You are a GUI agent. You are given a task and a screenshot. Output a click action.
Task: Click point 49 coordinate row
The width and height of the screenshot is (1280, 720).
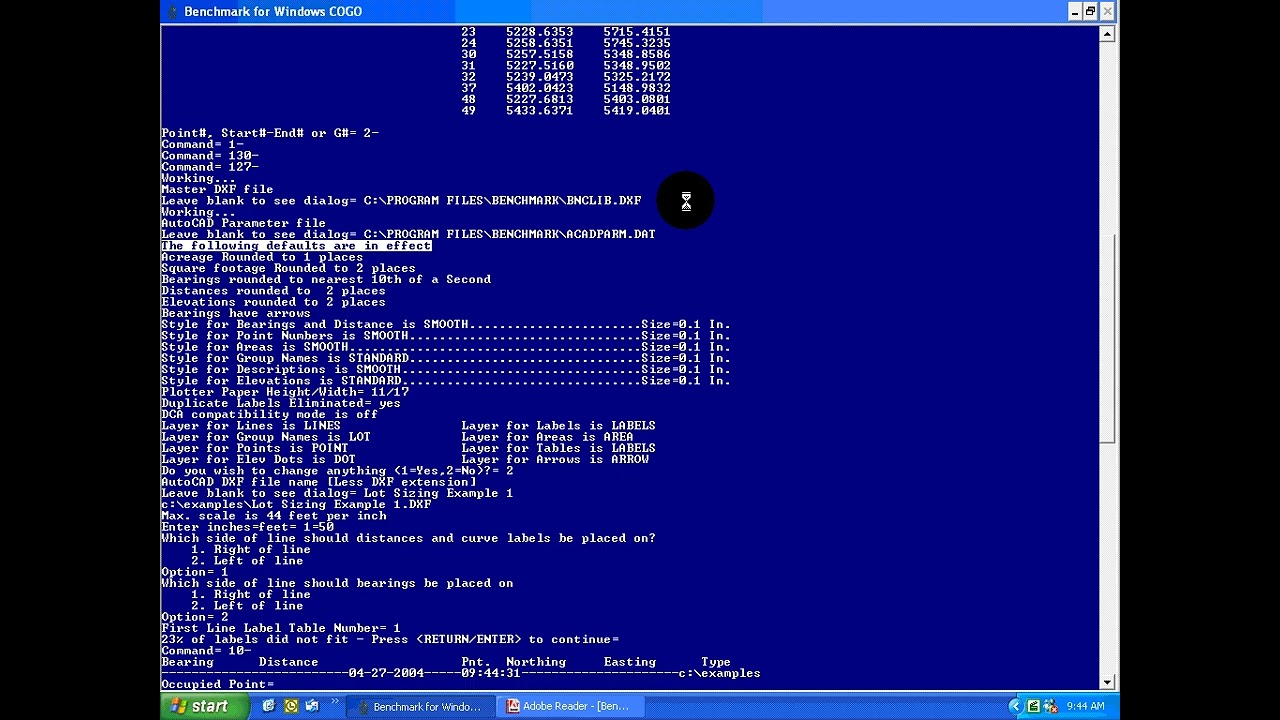[566, 111]
